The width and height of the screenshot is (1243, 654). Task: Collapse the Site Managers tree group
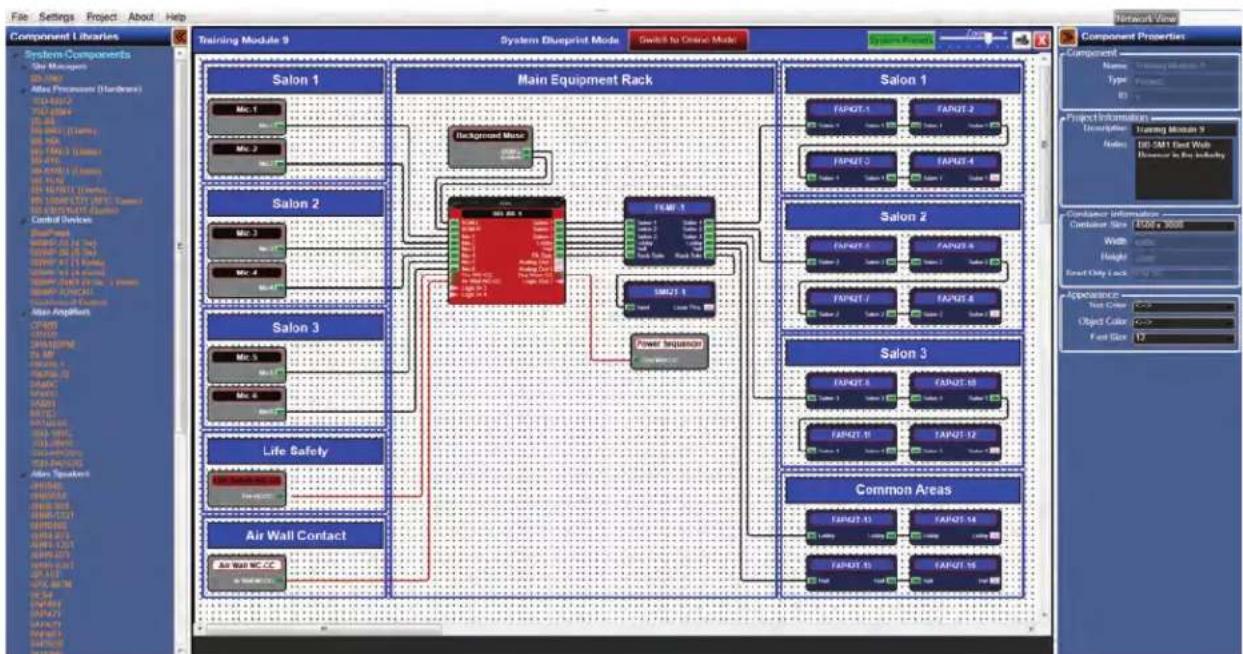(26, 65)
